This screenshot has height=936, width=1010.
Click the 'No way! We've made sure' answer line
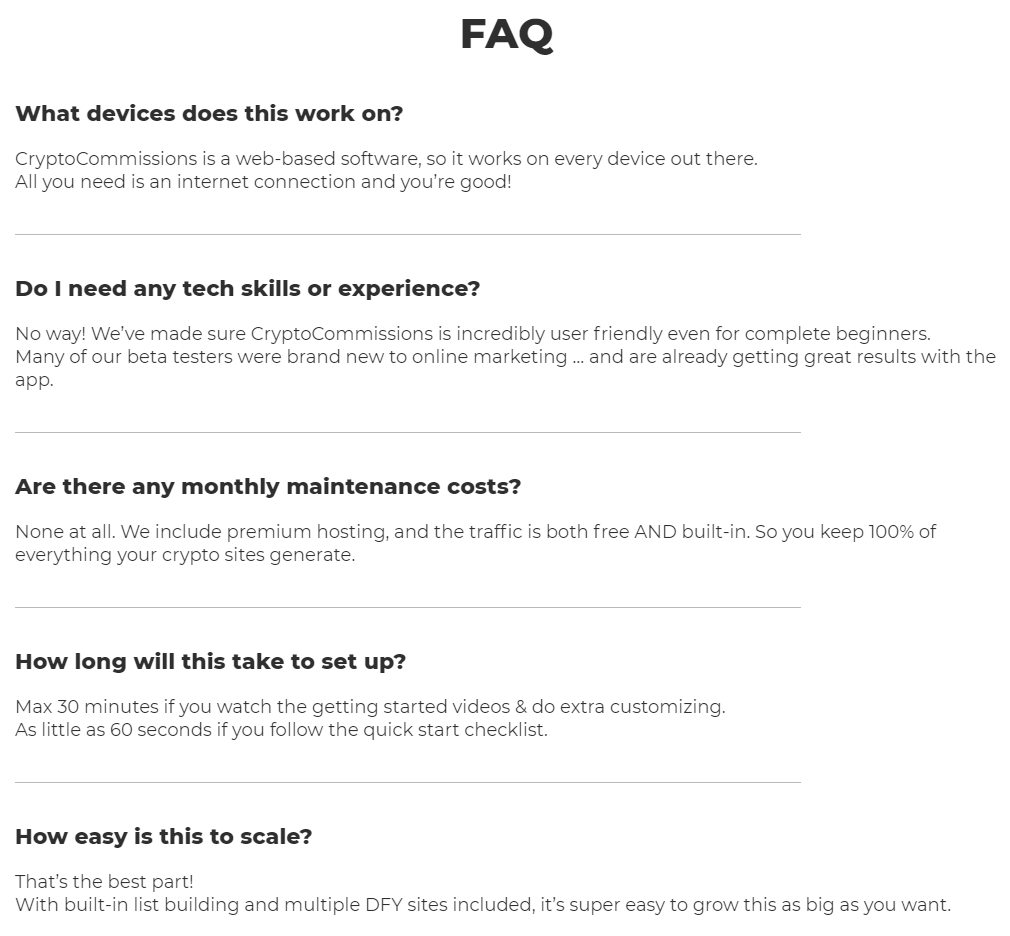click(x=473, y=334)
